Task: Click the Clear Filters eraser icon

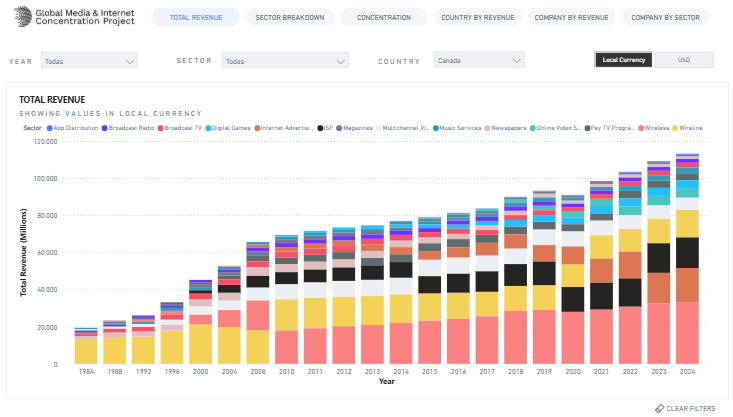Action: [659, 408]
